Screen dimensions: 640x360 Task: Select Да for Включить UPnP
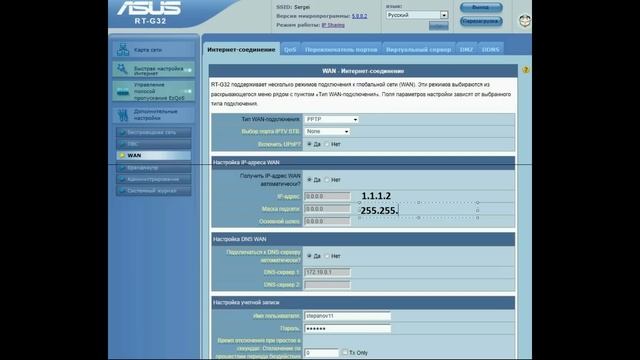pyautogui.click(x=309, y=144)
